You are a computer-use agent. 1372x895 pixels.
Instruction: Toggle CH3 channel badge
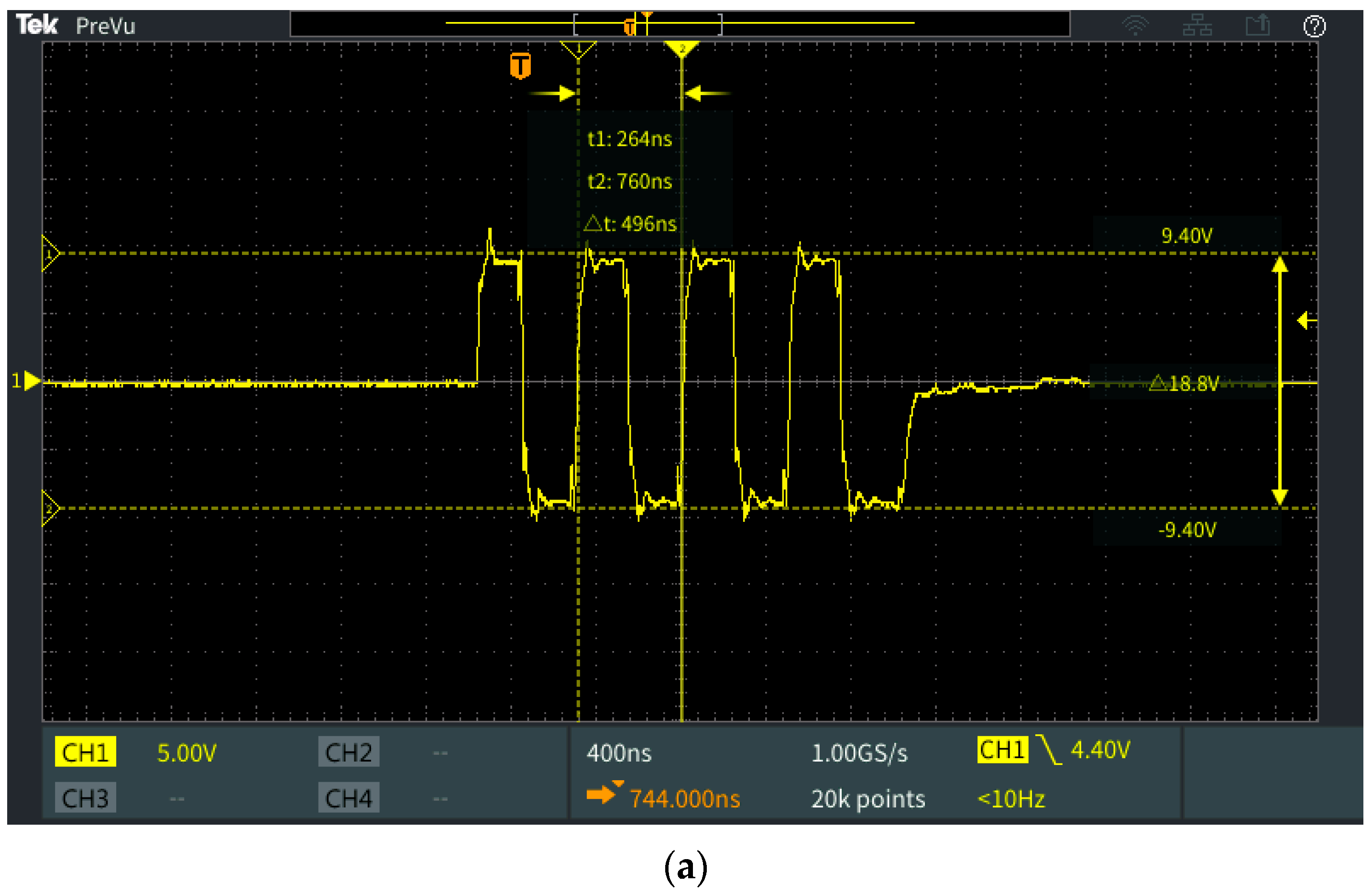click(x=85, y=798)
